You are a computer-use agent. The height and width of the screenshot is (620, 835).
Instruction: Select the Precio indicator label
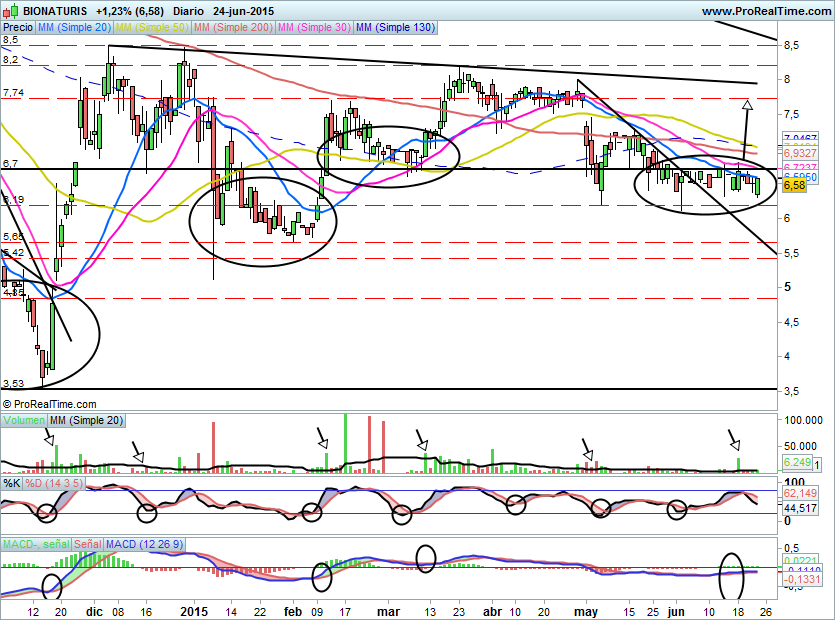pyautogui.click(x=17, y=28)
